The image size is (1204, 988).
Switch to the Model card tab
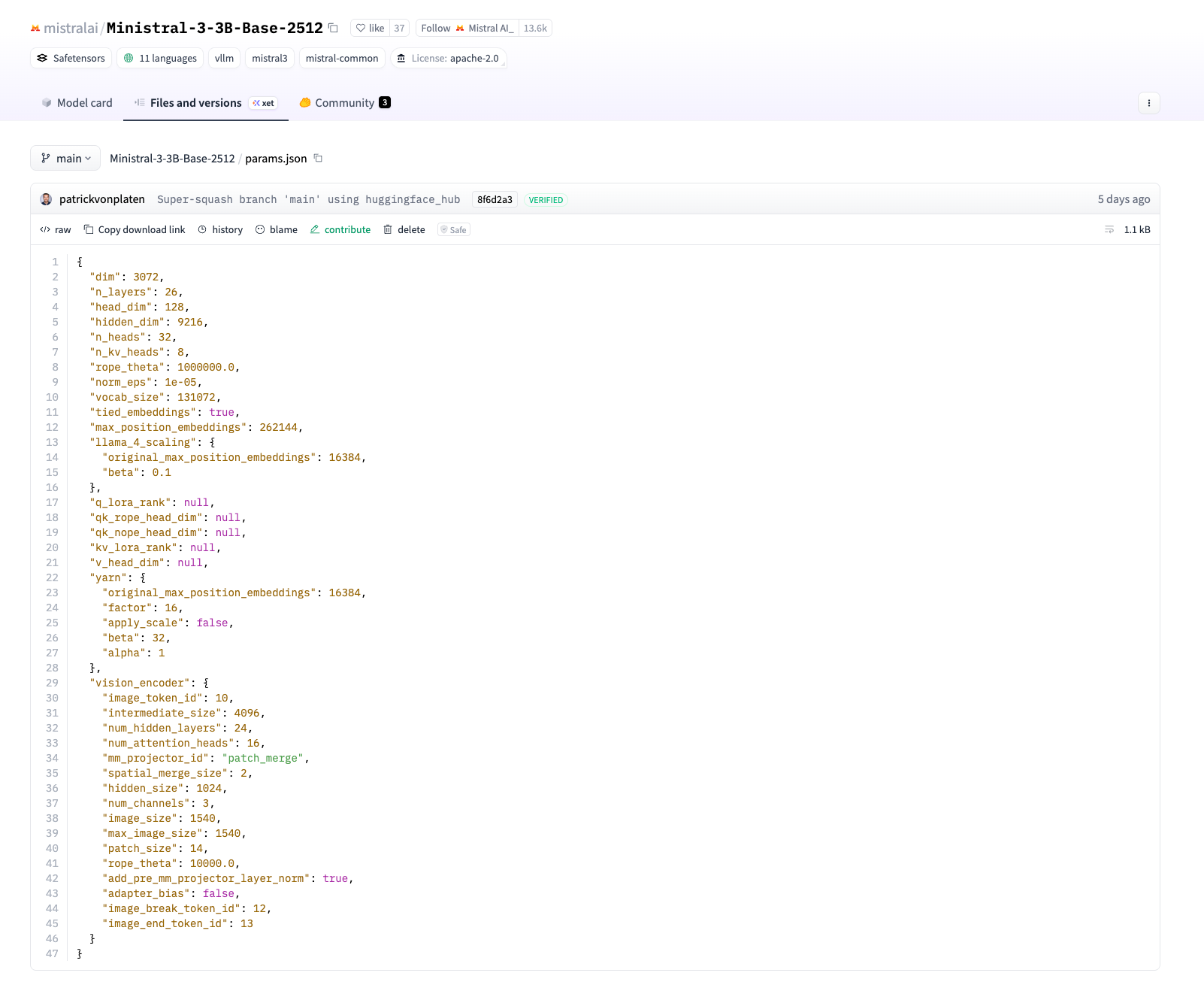77,102
